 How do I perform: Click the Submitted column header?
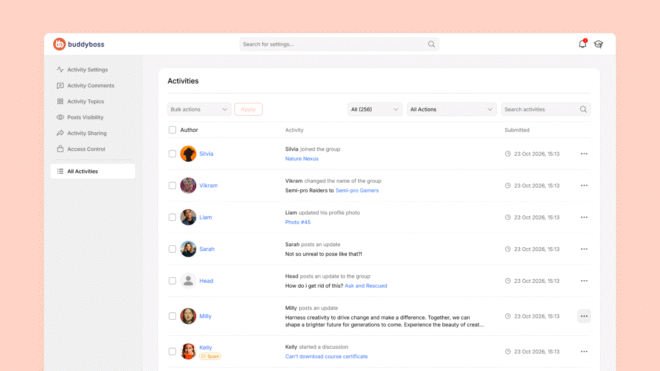point(517,130)
